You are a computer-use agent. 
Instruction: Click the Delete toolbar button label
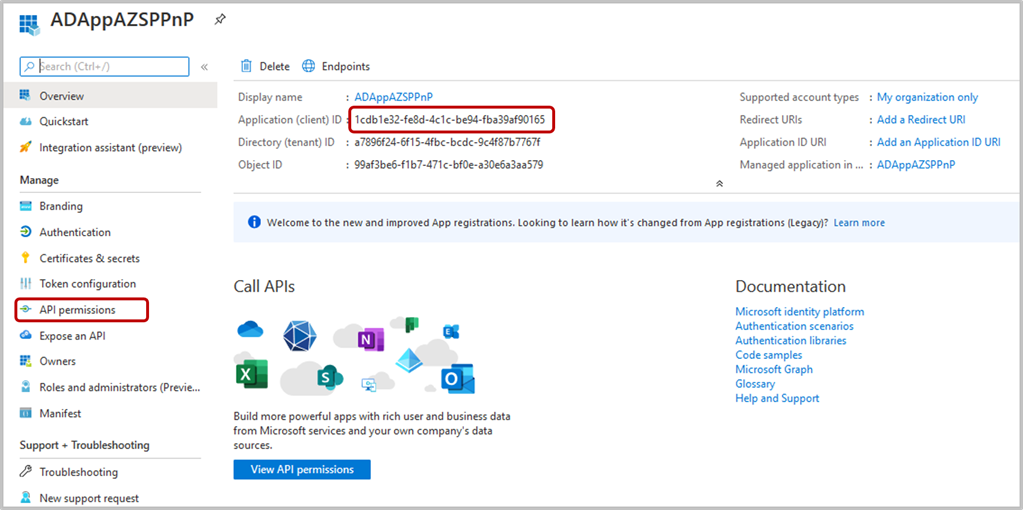click(275, 67)
